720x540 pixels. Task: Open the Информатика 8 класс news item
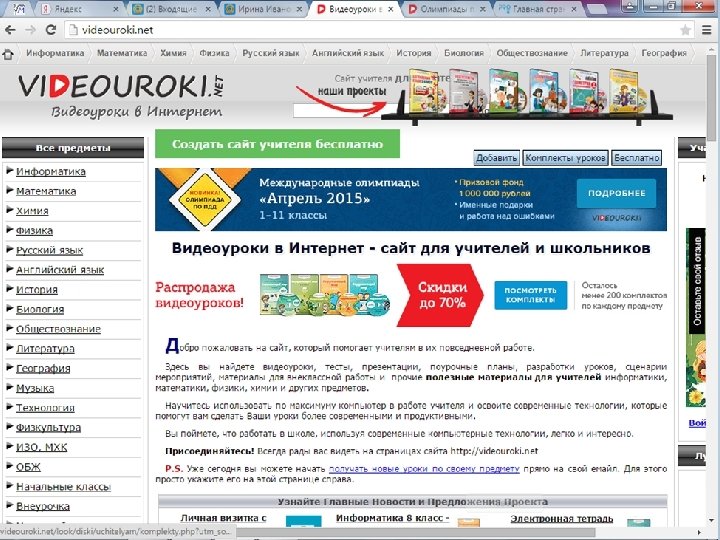pyautogui.click(x=393, y=518)
